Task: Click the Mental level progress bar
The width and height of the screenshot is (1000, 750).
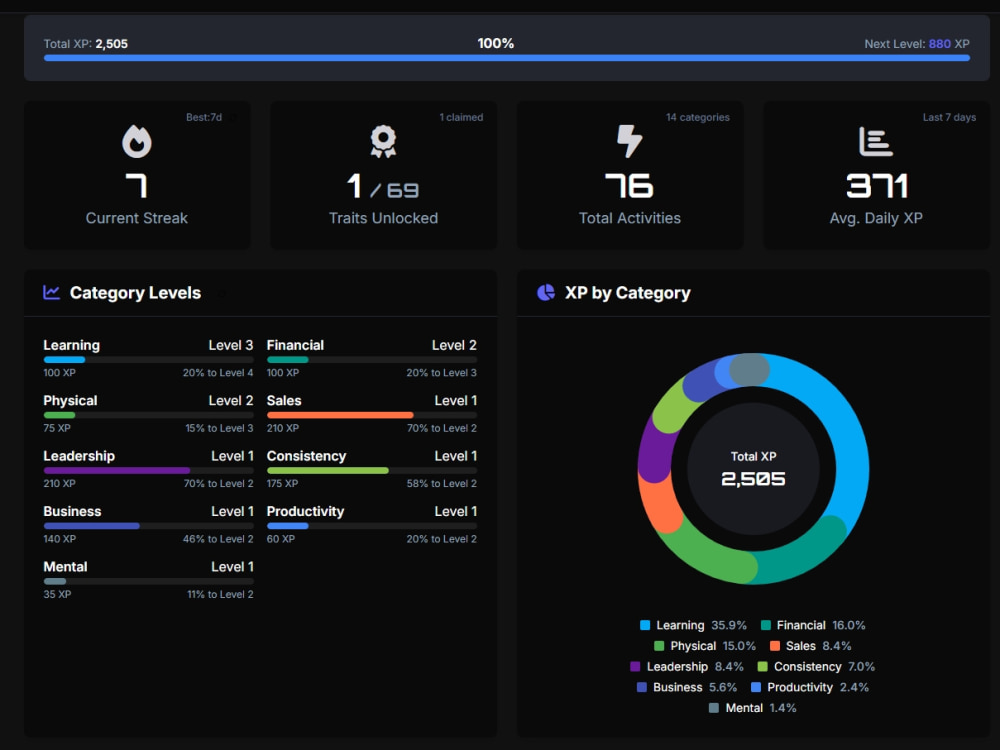Action: click(x=149, y=582)
